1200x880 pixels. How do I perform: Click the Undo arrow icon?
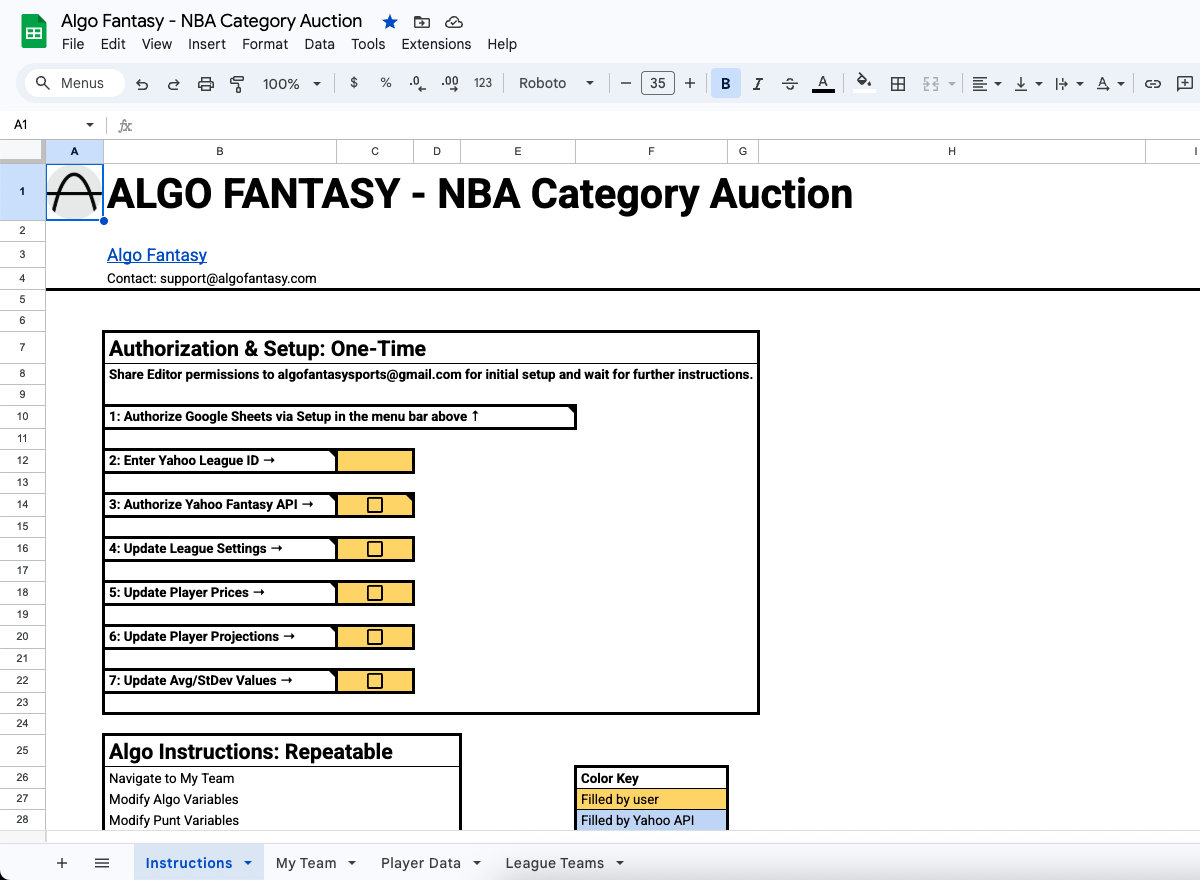click(x=142, y=84)
